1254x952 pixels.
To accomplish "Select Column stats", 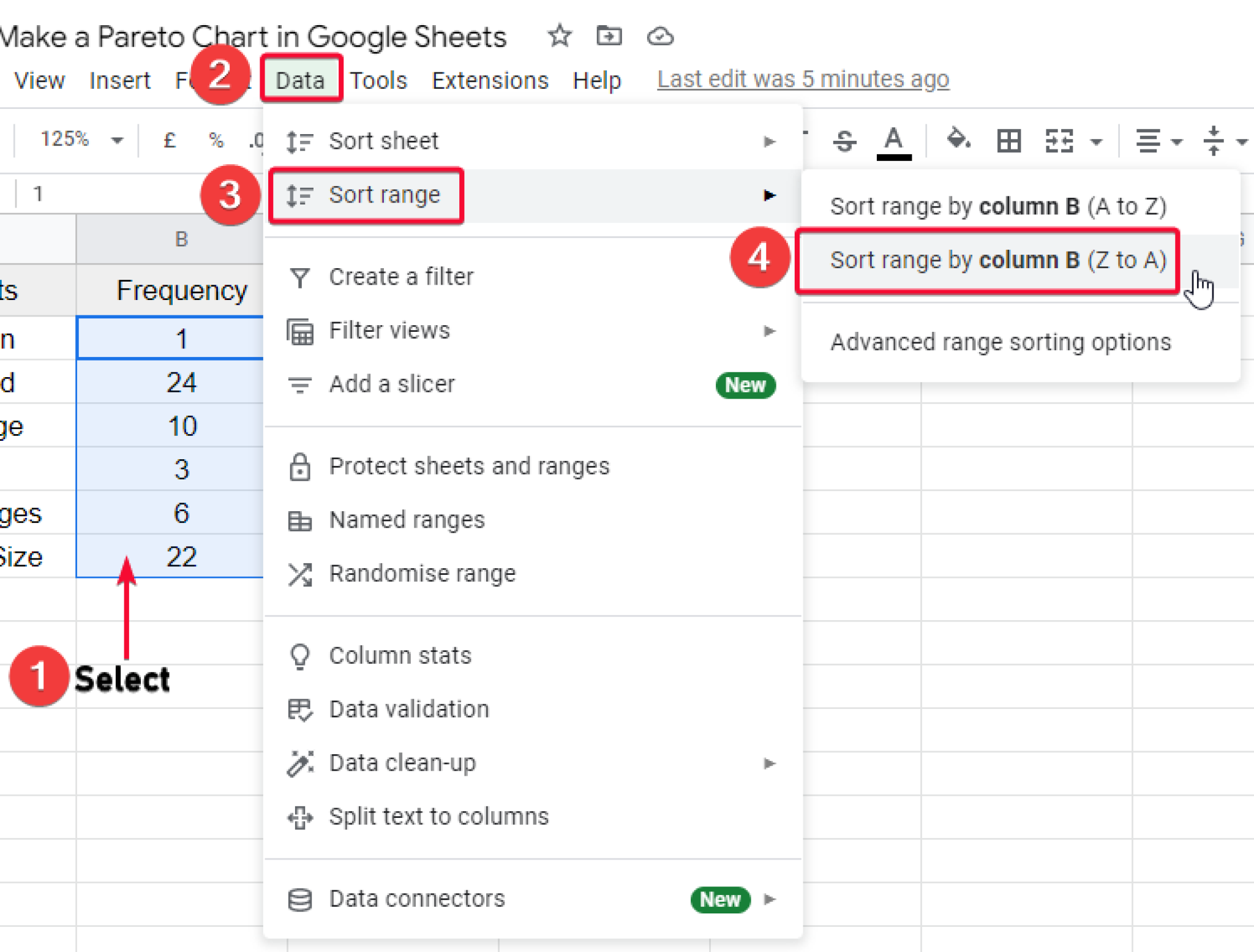I will point(533,656).
